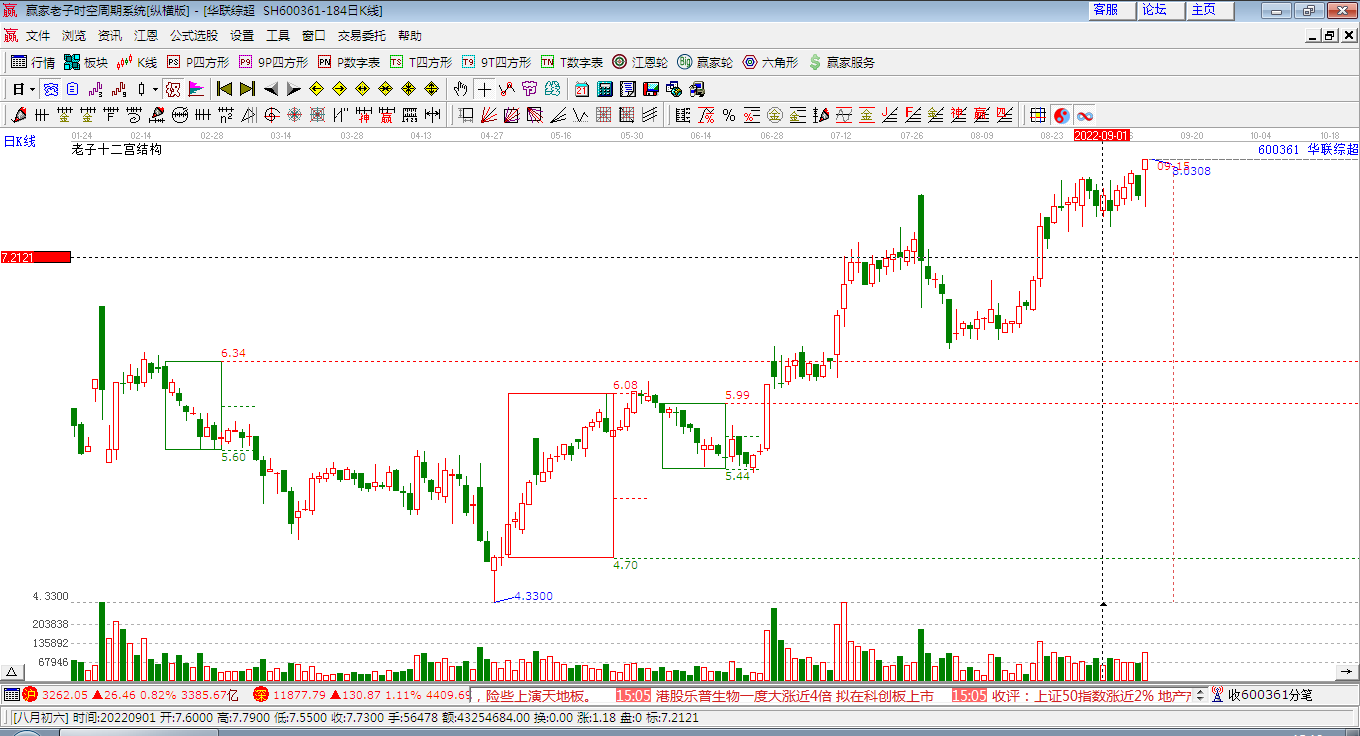Image resolution: width=1360 pixels, height=736 pixels.
Task: Open the 设置 menu
Action: [242, 35]
